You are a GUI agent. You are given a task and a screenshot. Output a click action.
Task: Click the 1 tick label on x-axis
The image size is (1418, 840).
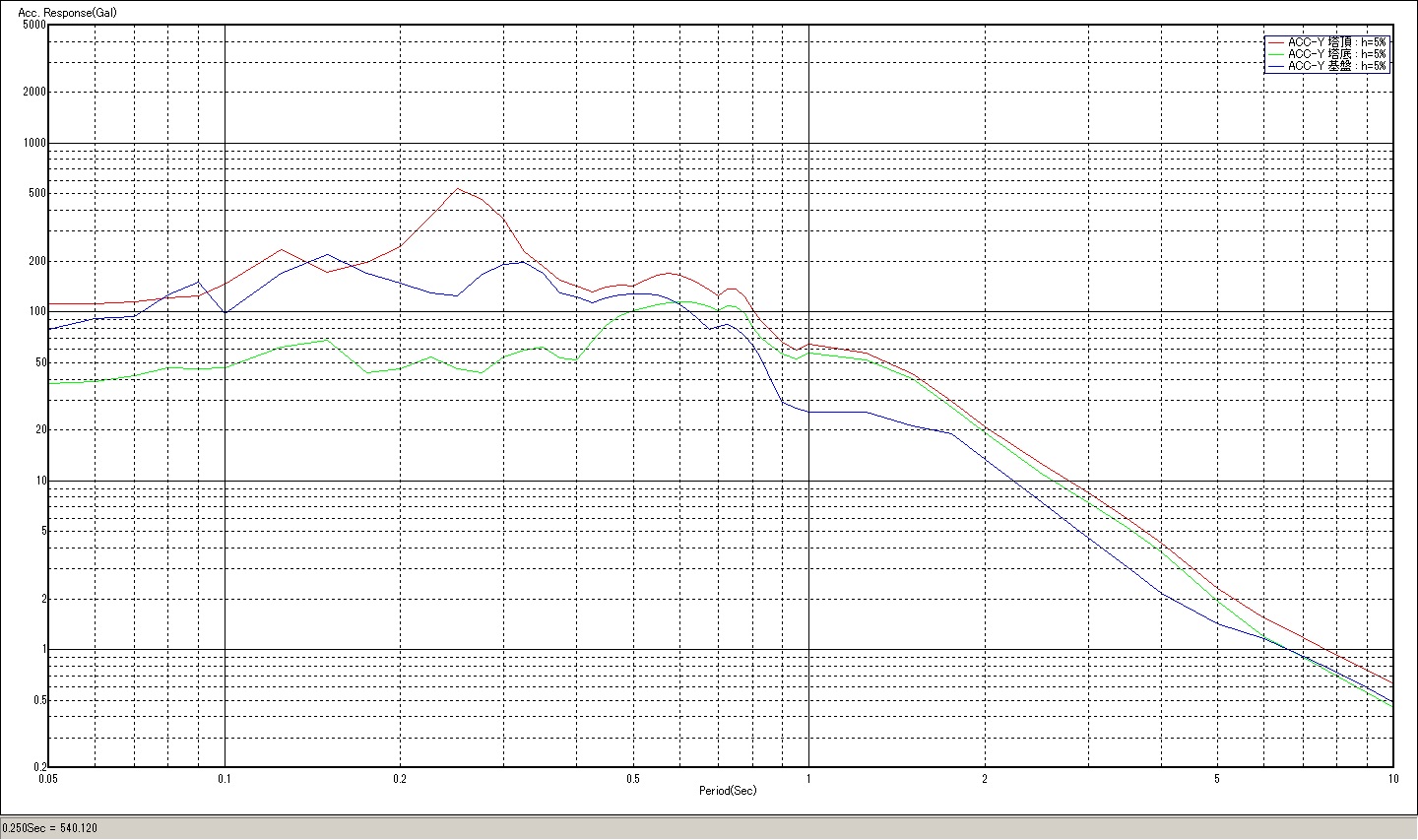[x=808, y=778]
